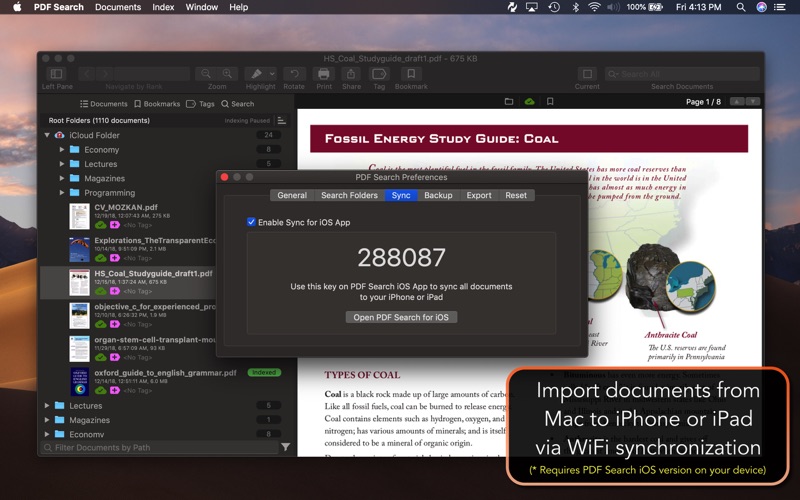The height and width of the screenshot is (500, 800).
Task: Click Open PDF Search for iOS button
Action: (401, 317)
